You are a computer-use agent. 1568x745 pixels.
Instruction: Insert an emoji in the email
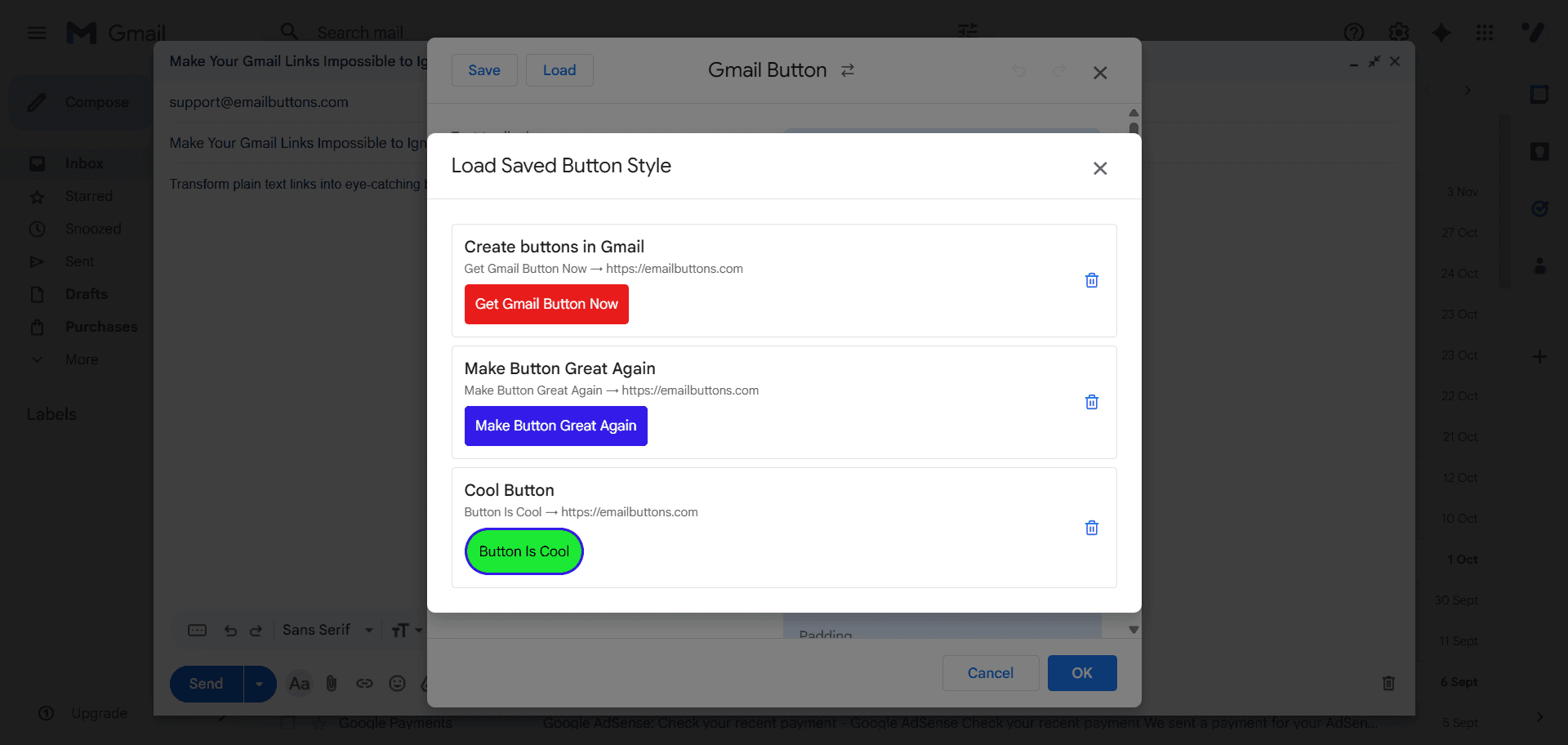(398, 684)
